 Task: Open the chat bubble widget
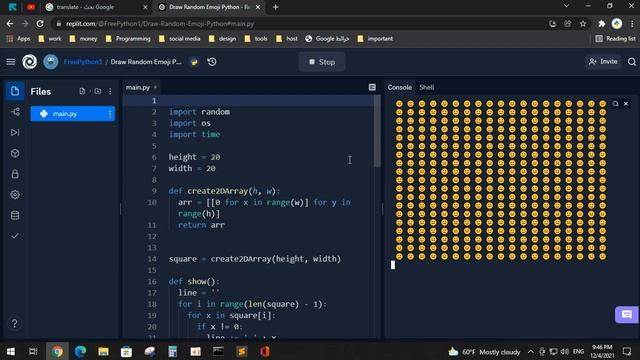coord(627,314)
